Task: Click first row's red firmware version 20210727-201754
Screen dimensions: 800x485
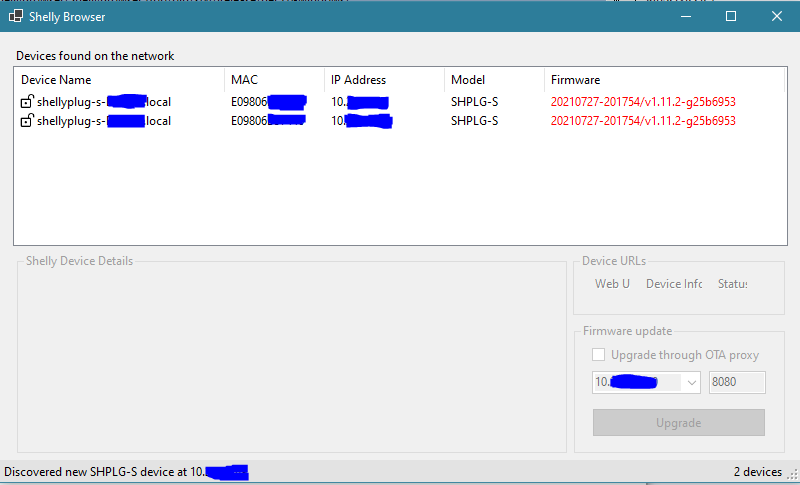Action: tap(643, 101)
